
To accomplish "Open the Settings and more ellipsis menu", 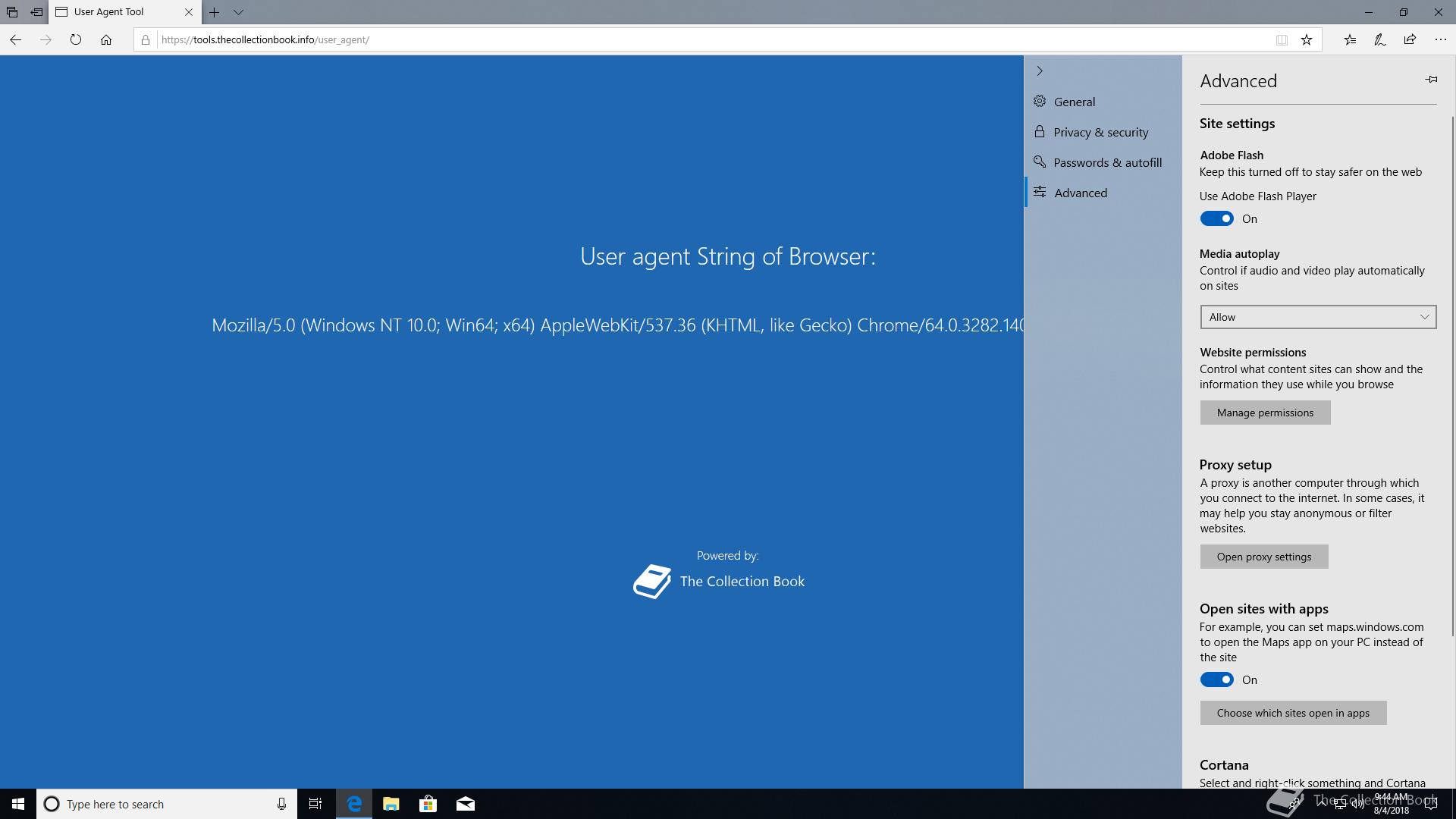I will click(x=1441, y=39).
